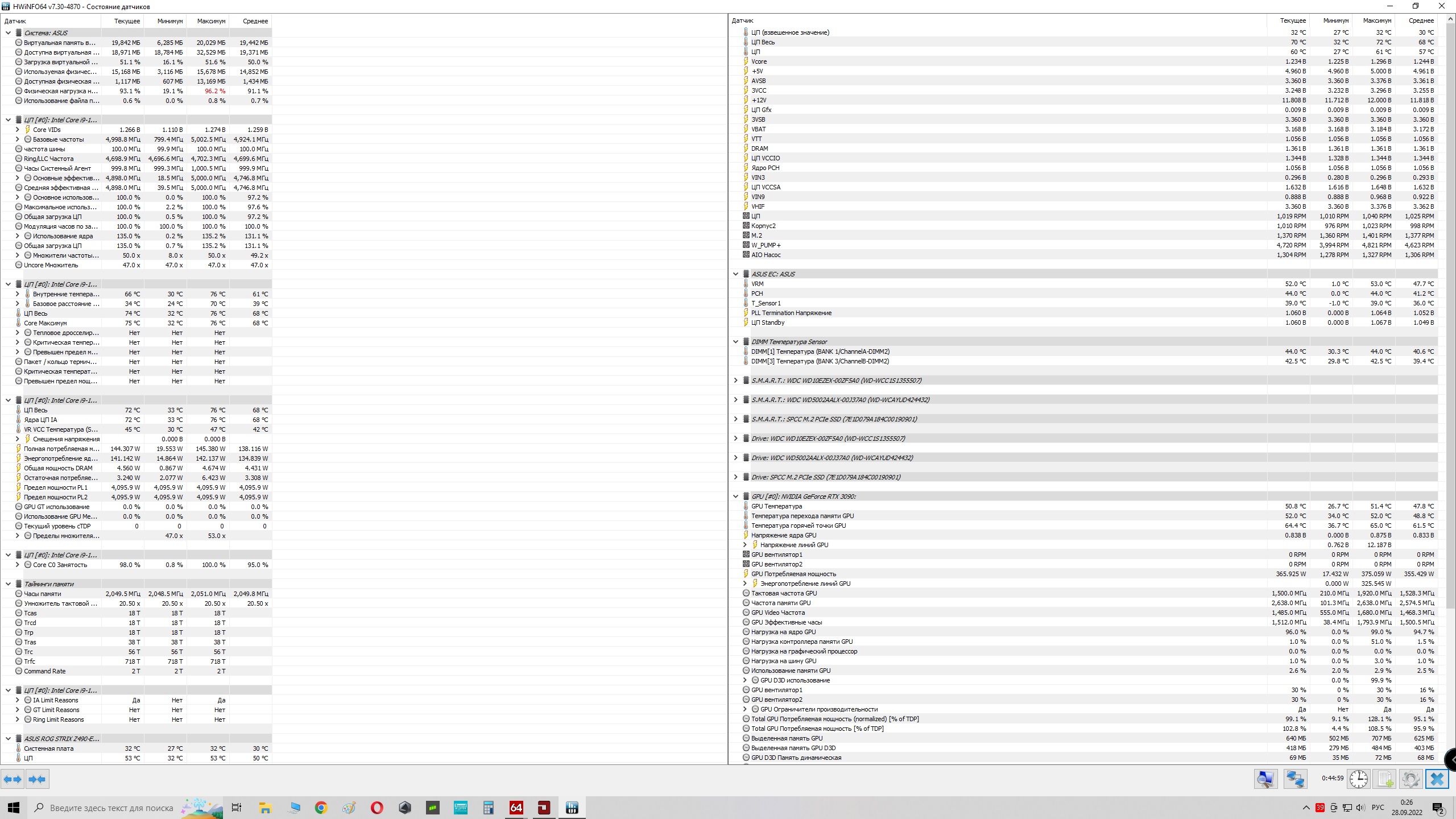Open Opera browser from taskbar
The height and width of the screenshot is (819, 1456).
[377, 808]
